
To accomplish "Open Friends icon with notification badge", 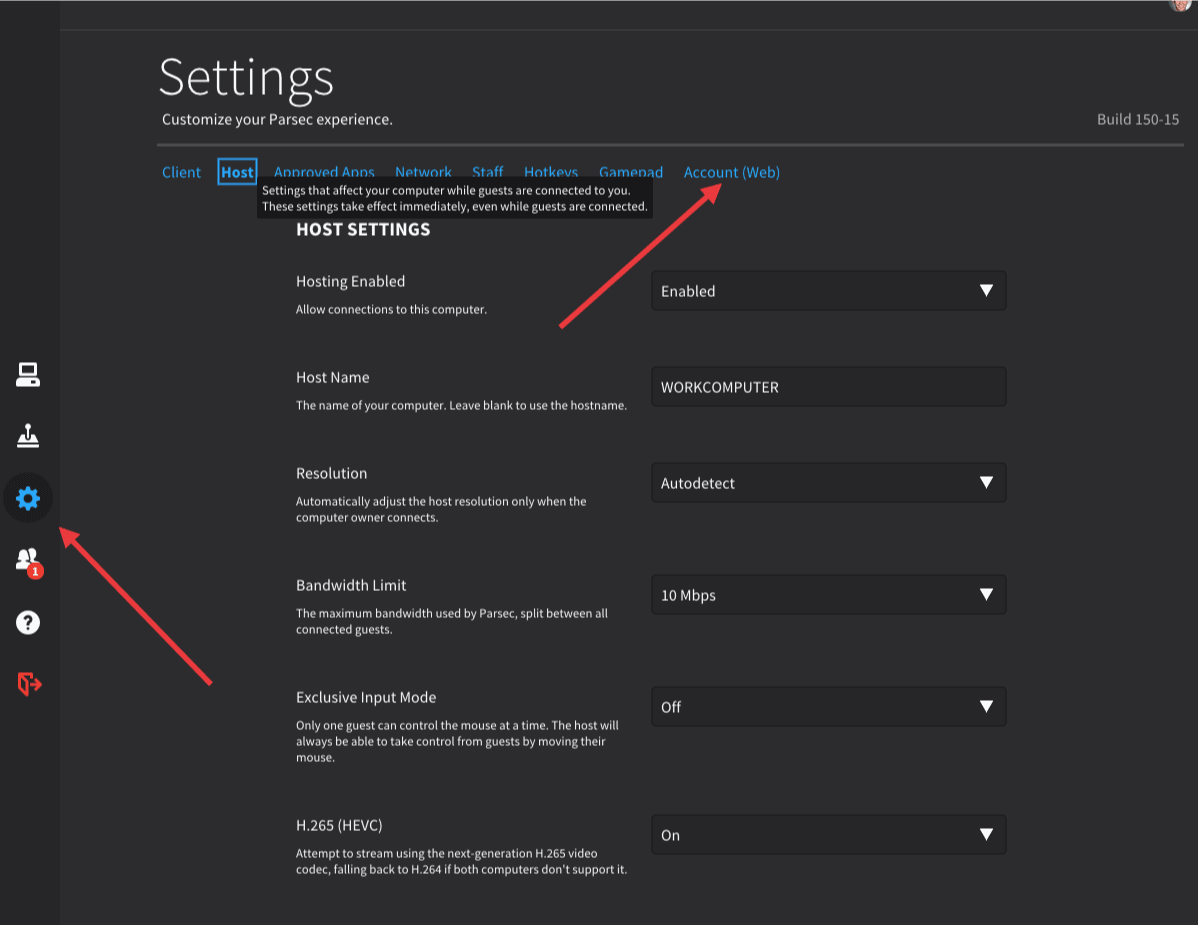I will (x=28, y=560).
